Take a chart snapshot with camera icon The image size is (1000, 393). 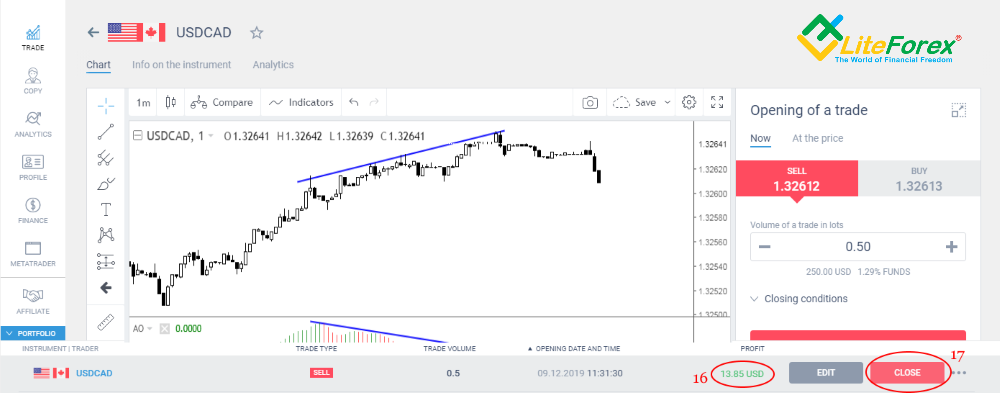[591, 102]
